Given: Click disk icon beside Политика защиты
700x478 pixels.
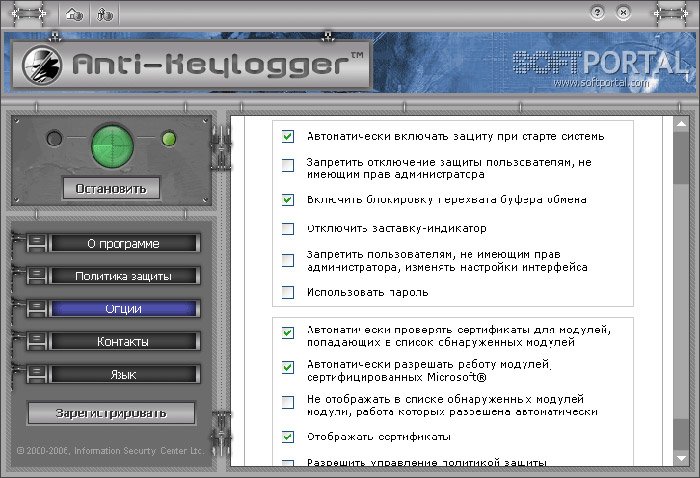Looking at the screenshot, I should [x=37, y=276].
